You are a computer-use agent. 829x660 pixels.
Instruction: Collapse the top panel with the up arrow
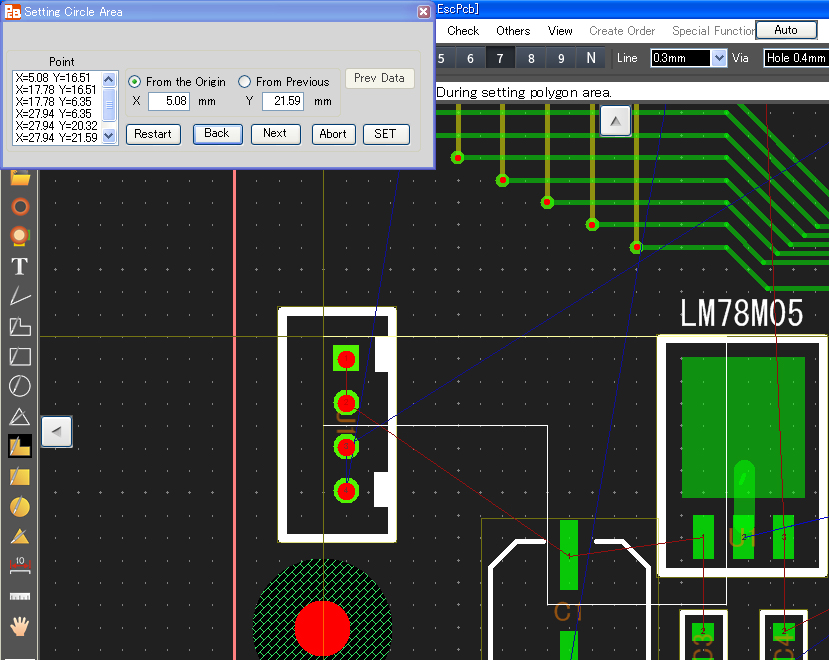coord(615,121)
